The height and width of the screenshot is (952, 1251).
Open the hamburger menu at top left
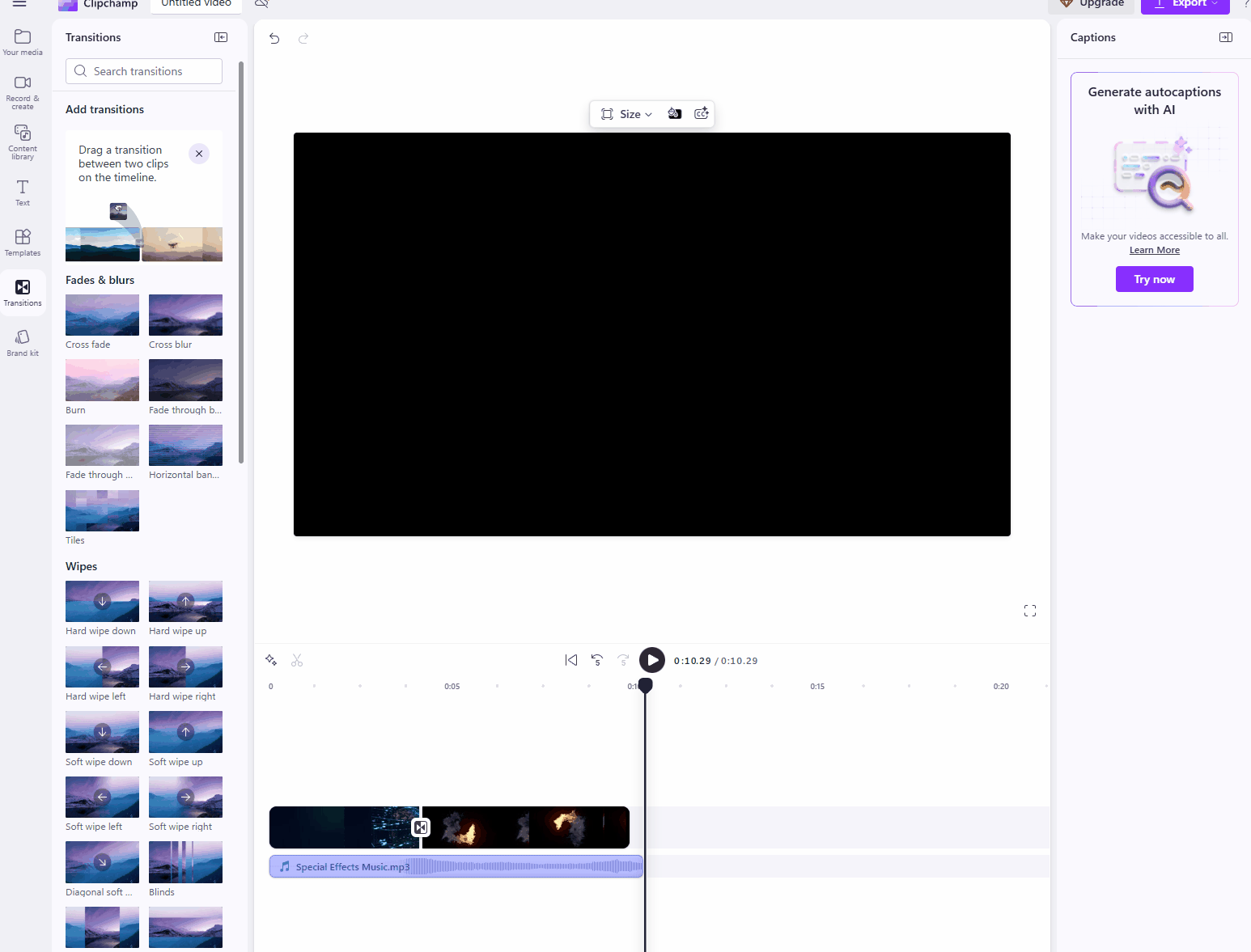(x=19, y=4)
